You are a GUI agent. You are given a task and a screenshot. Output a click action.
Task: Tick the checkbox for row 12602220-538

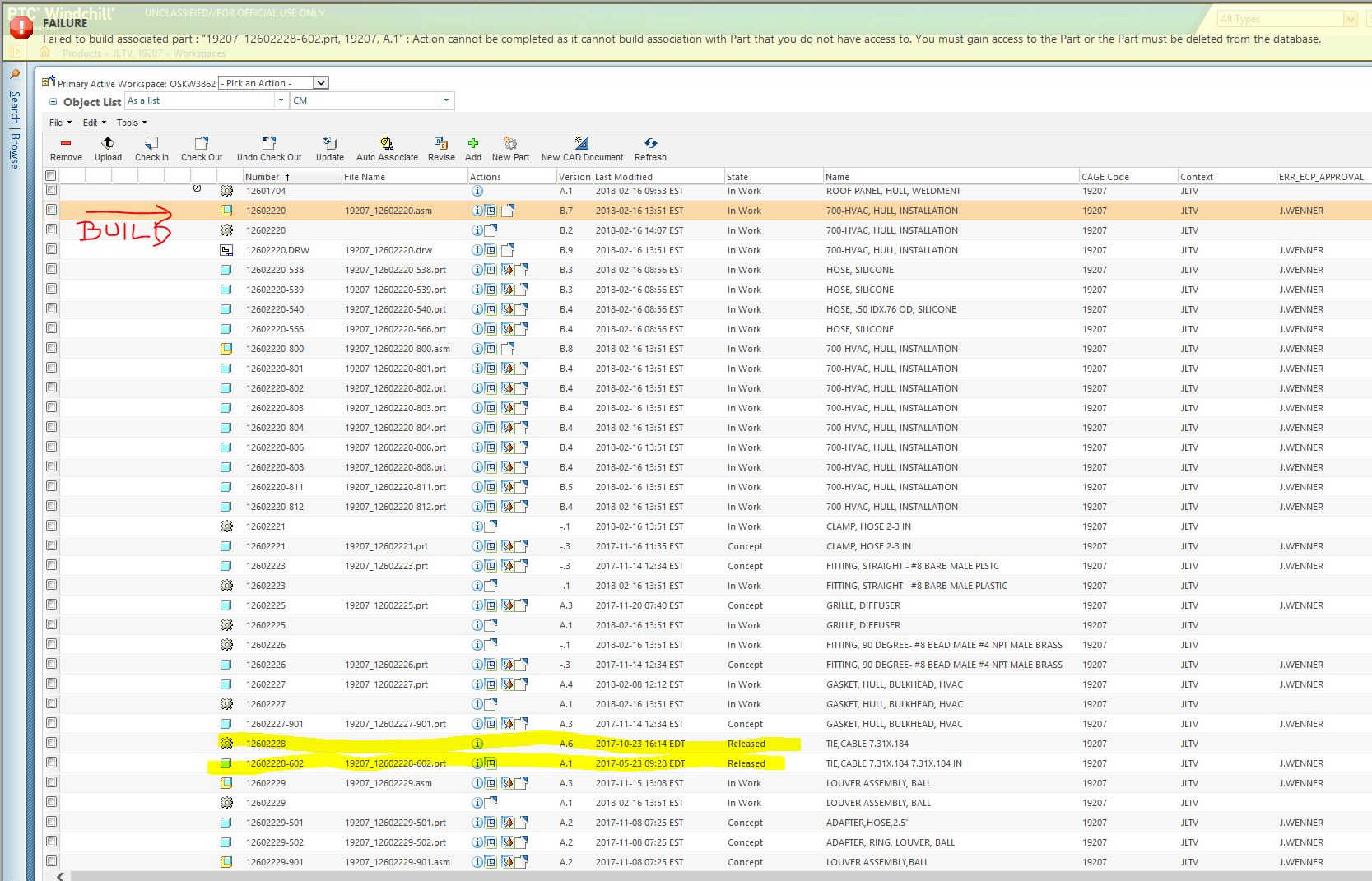click(52, 269)
